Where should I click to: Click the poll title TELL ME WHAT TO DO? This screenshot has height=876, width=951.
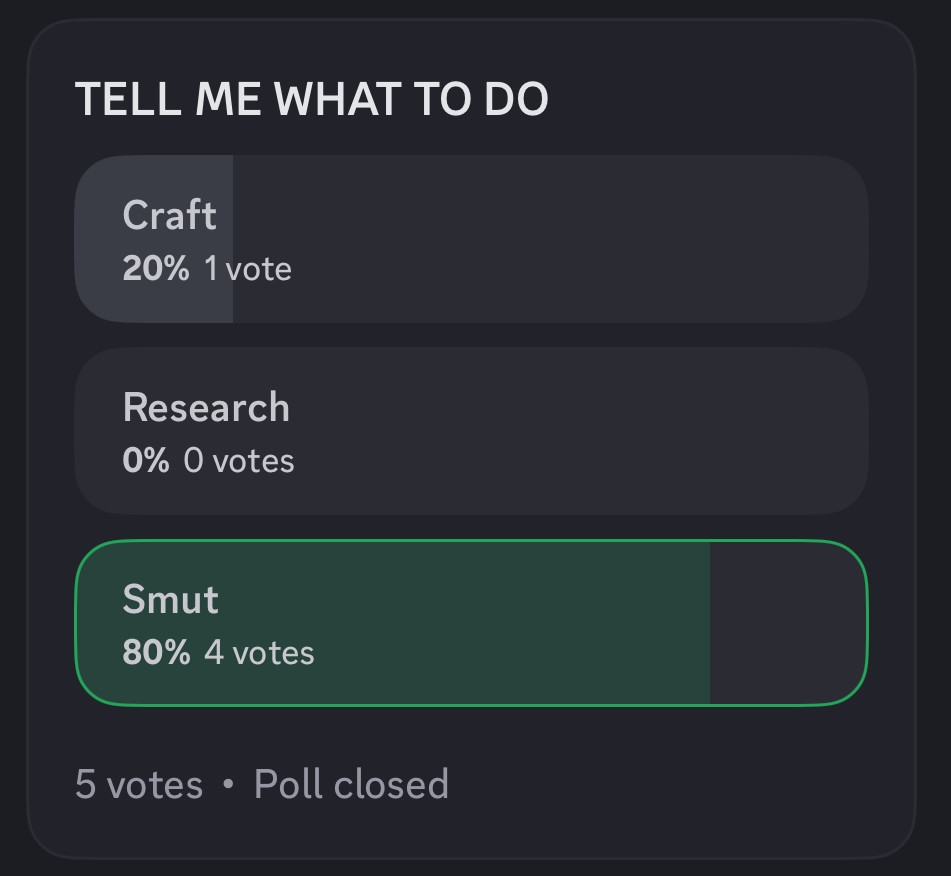pos(311,99)
